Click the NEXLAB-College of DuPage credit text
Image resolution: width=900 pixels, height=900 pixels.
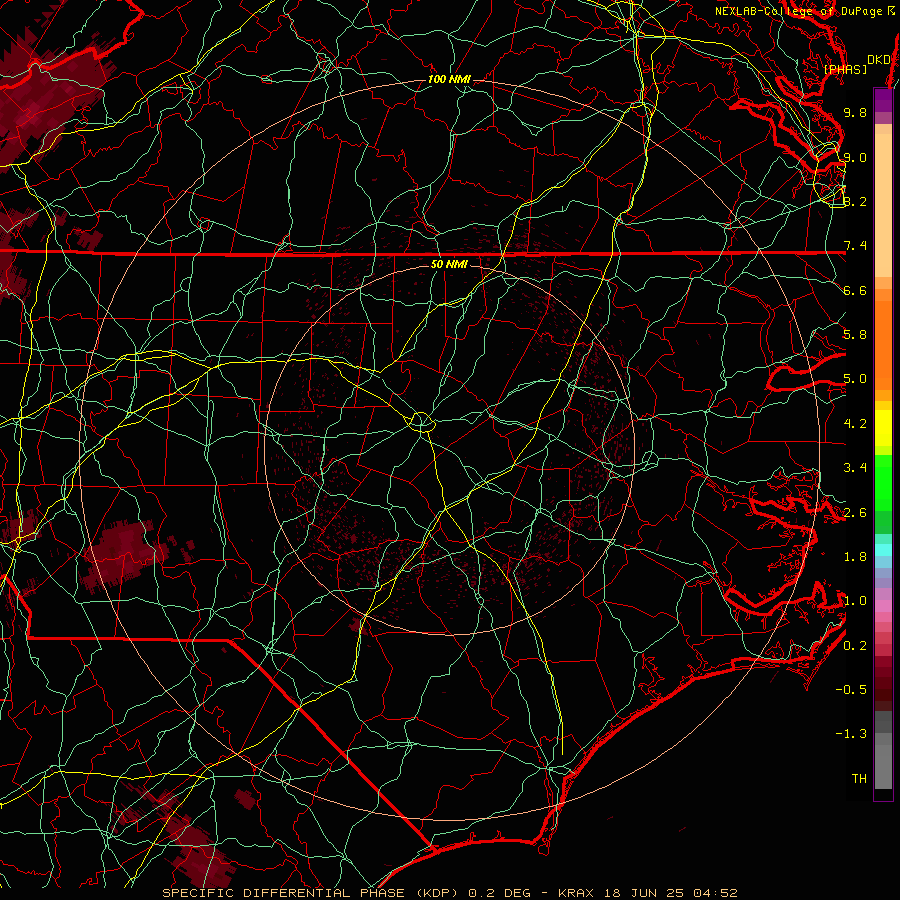(800, 11)
